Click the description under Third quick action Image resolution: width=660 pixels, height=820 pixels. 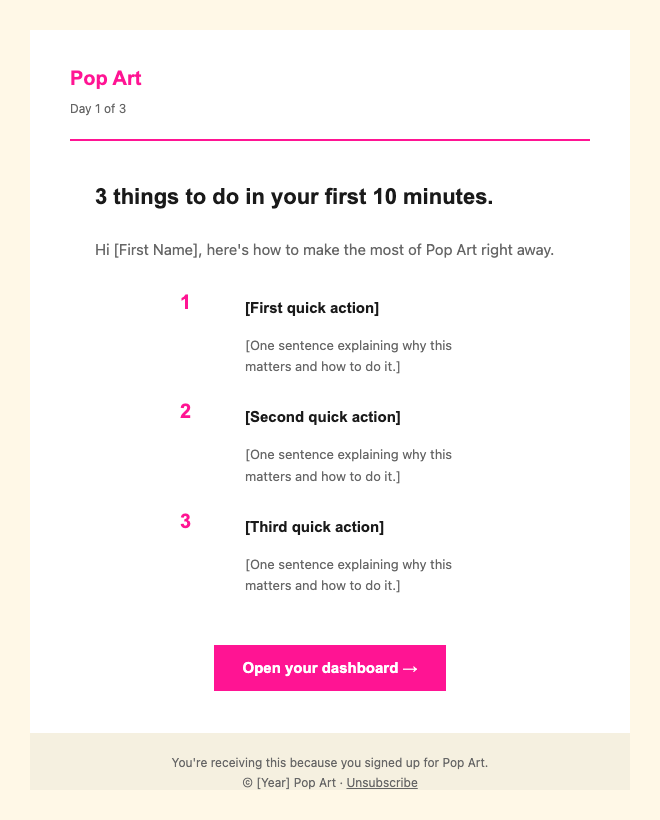click(348, 575)
